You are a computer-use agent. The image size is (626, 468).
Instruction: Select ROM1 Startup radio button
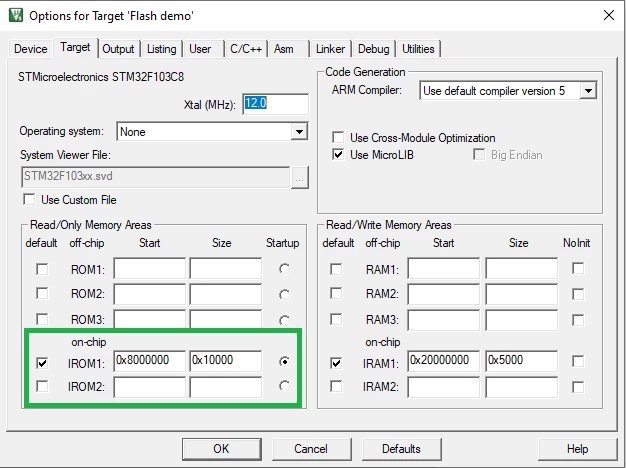[284, 269]
